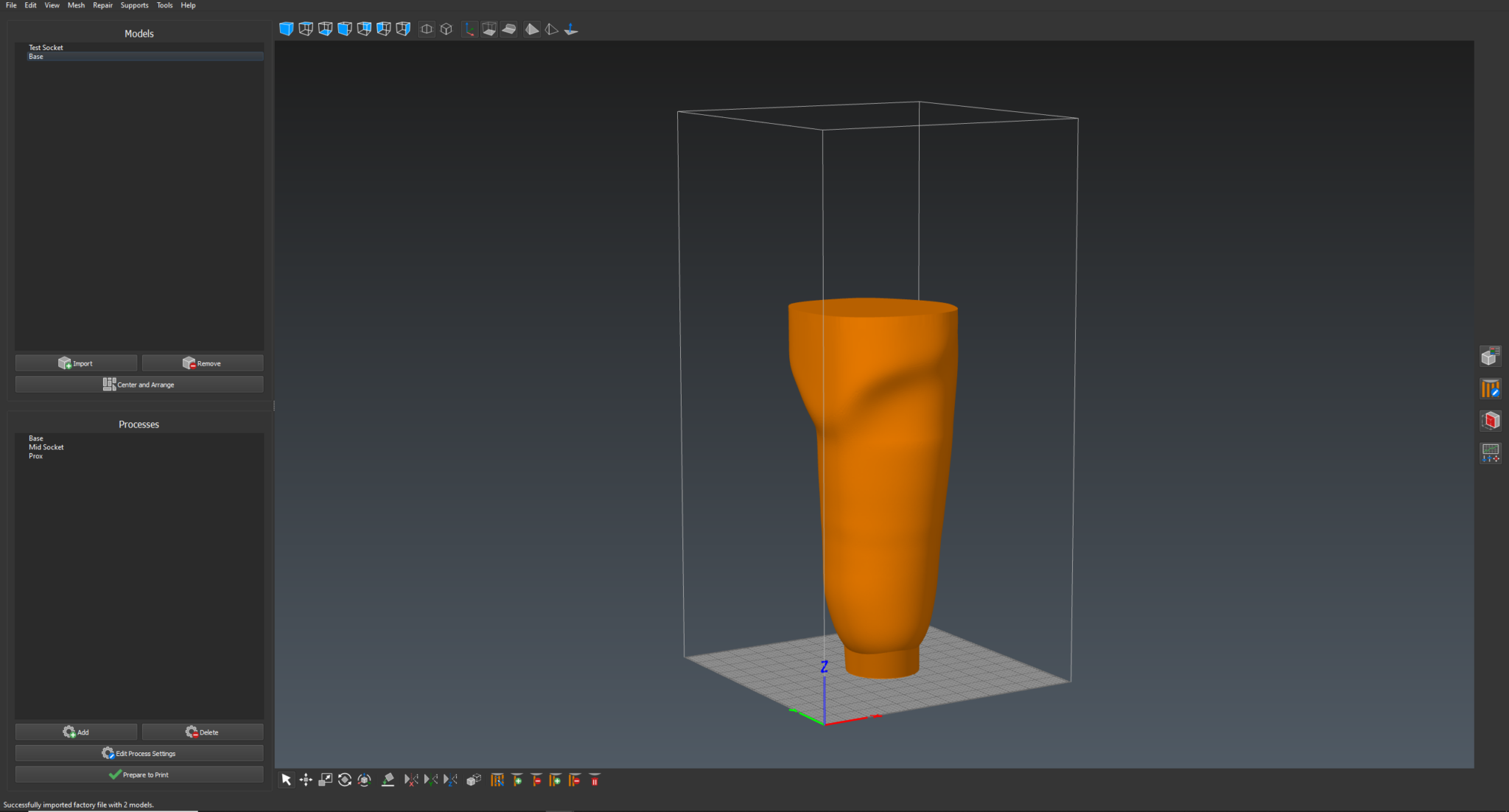The height and width of the screenshot is (812, 1509).
Task: Toggle the coordinate axes display
Action: click(469, 29)
